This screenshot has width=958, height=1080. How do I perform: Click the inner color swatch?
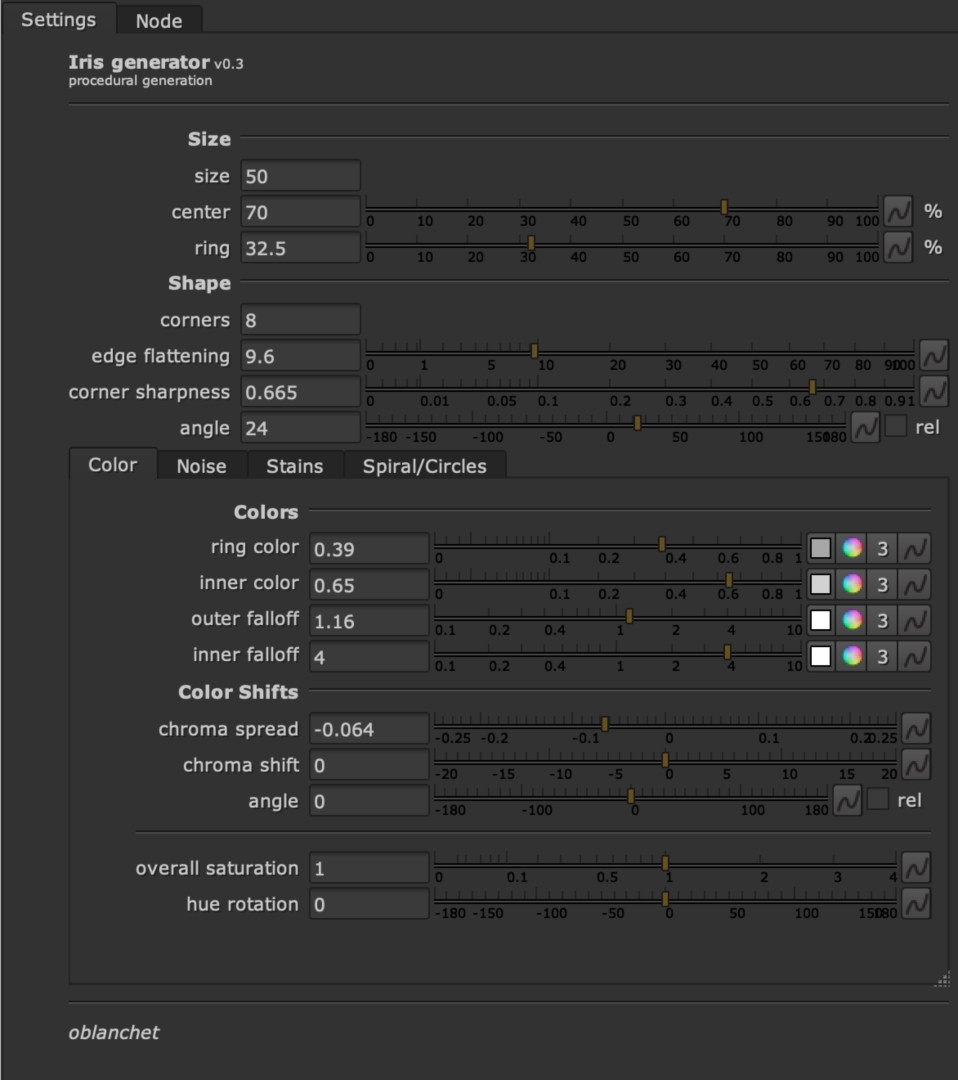point(820,585)
